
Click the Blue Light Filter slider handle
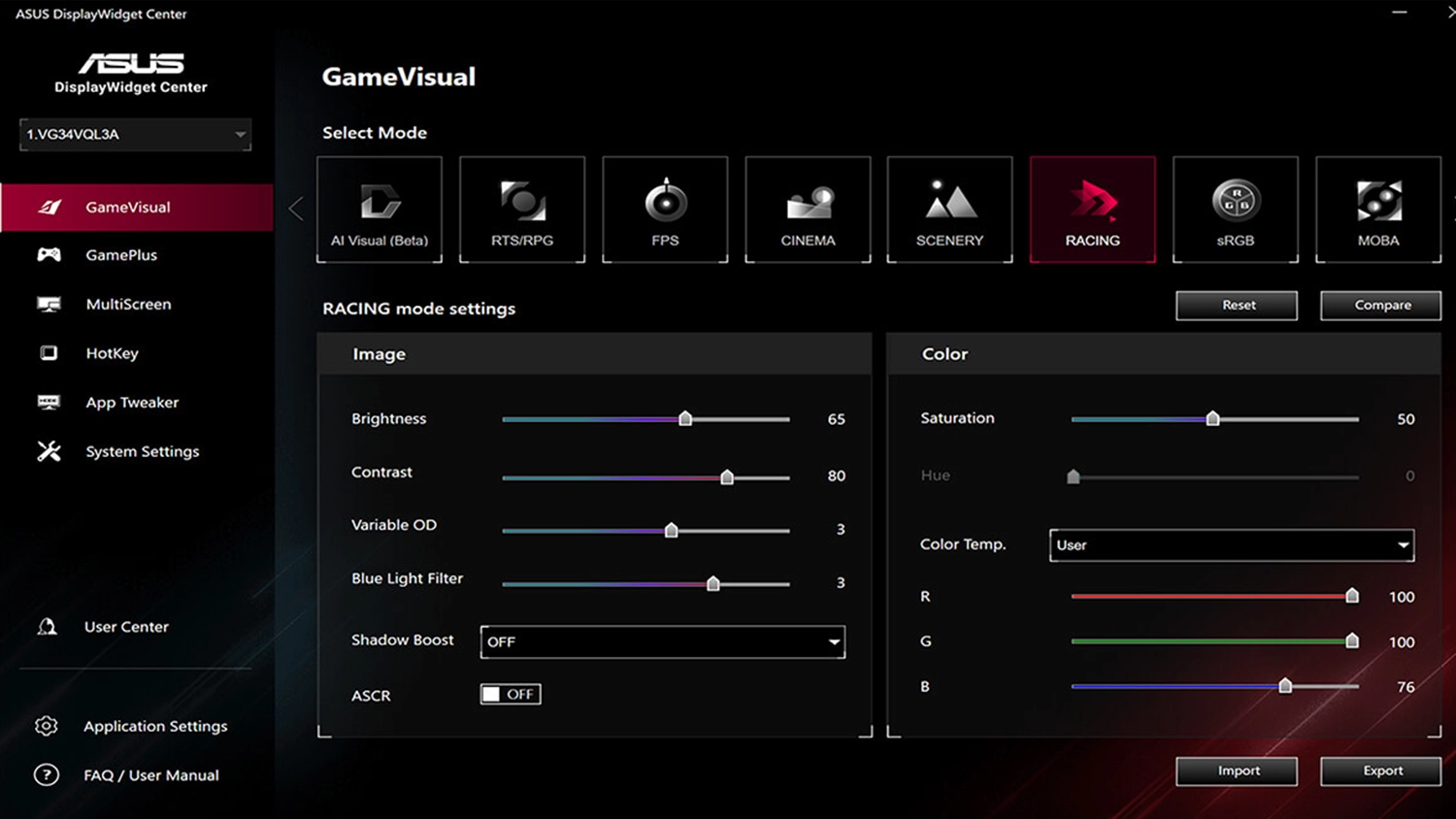click(713, 583)
